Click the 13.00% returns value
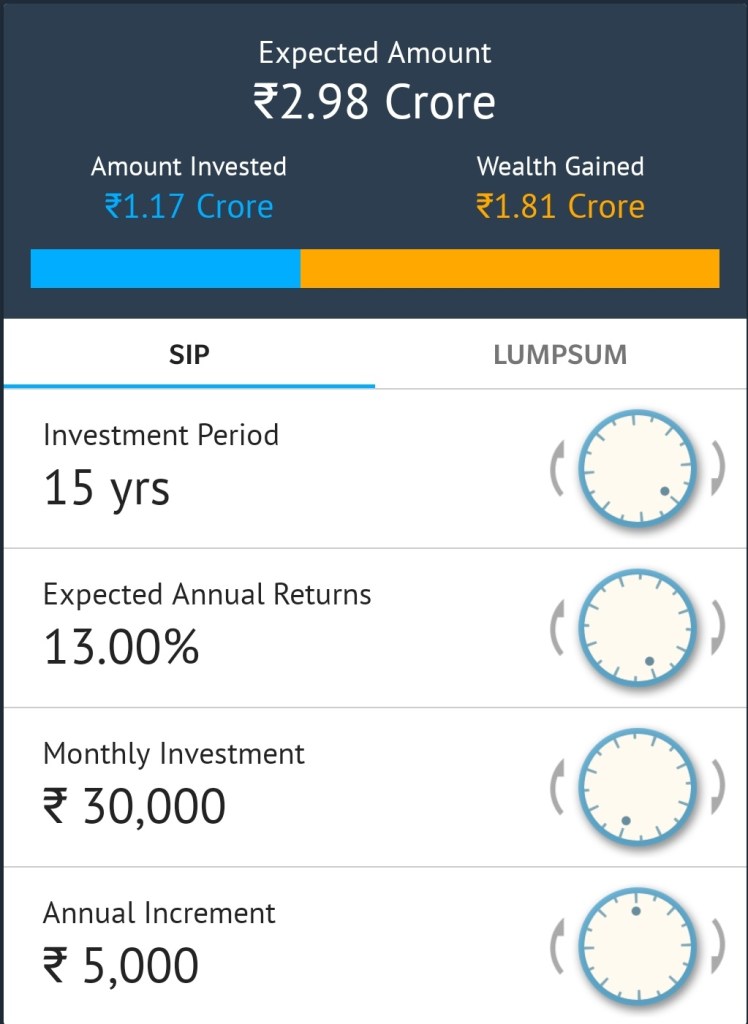 click(121, 648)
